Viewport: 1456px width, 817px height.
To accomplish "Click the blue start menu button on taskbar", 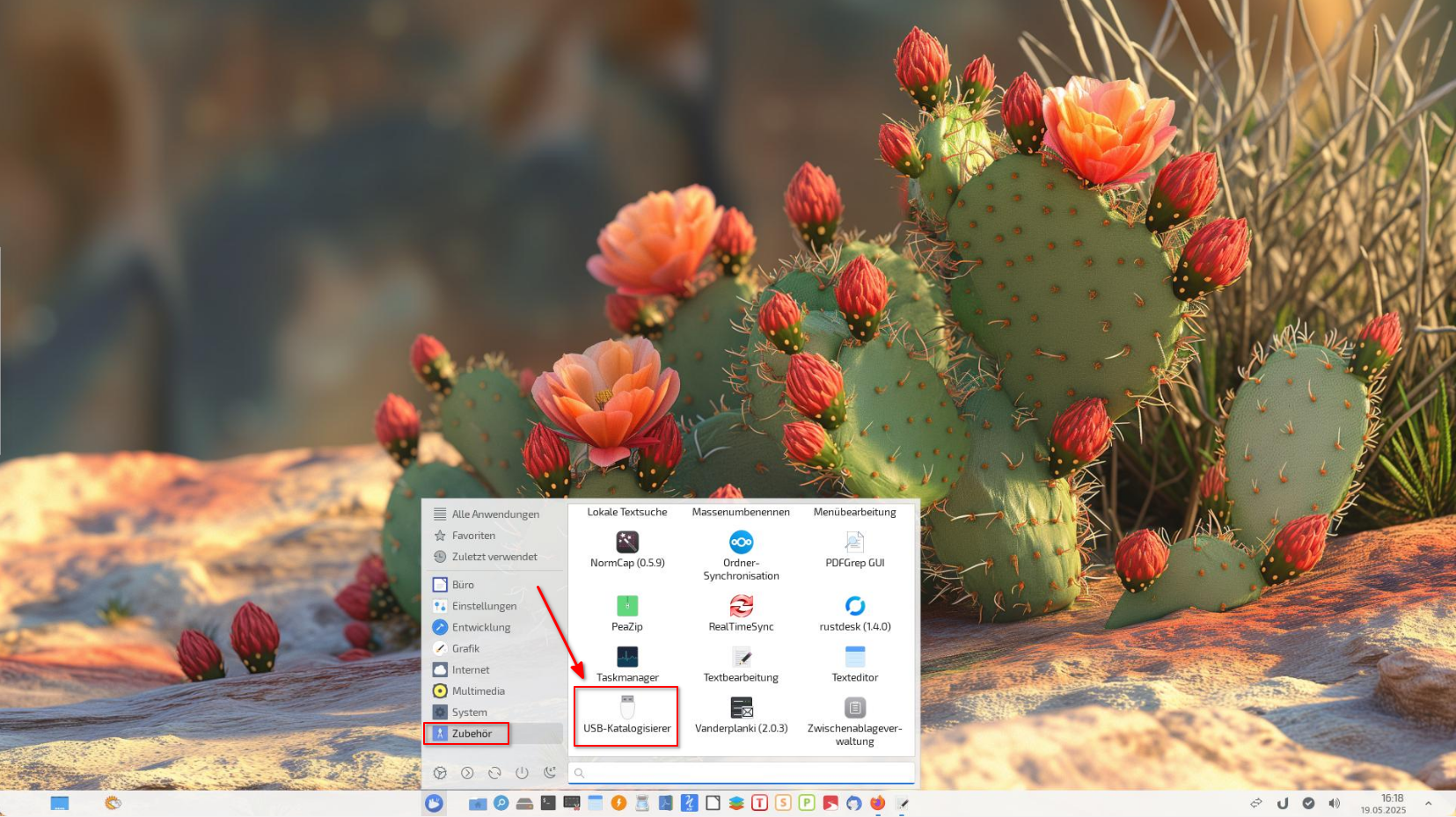I will [x=434, y=803].
